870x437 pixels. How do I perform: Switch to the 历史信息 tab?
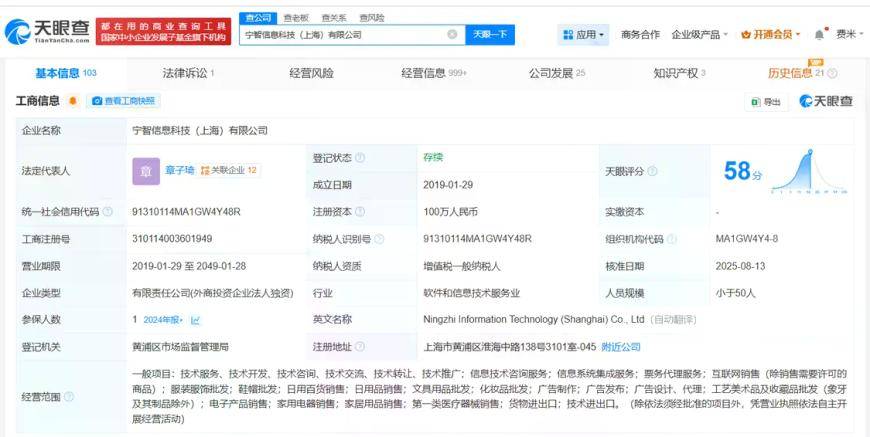(x=796, y=73)
